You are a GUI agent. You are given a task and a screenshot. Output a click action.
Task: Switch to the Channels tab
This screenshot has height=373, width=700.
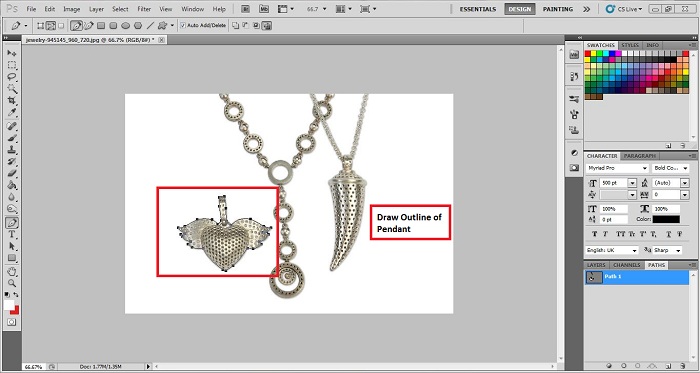click(x=627, y=265)
